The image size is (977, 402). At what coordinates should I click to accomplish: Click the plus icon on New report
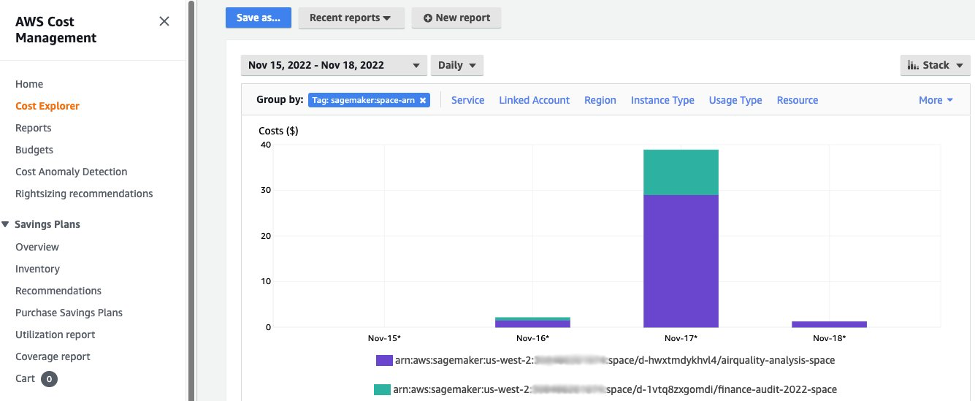point(429,18)
